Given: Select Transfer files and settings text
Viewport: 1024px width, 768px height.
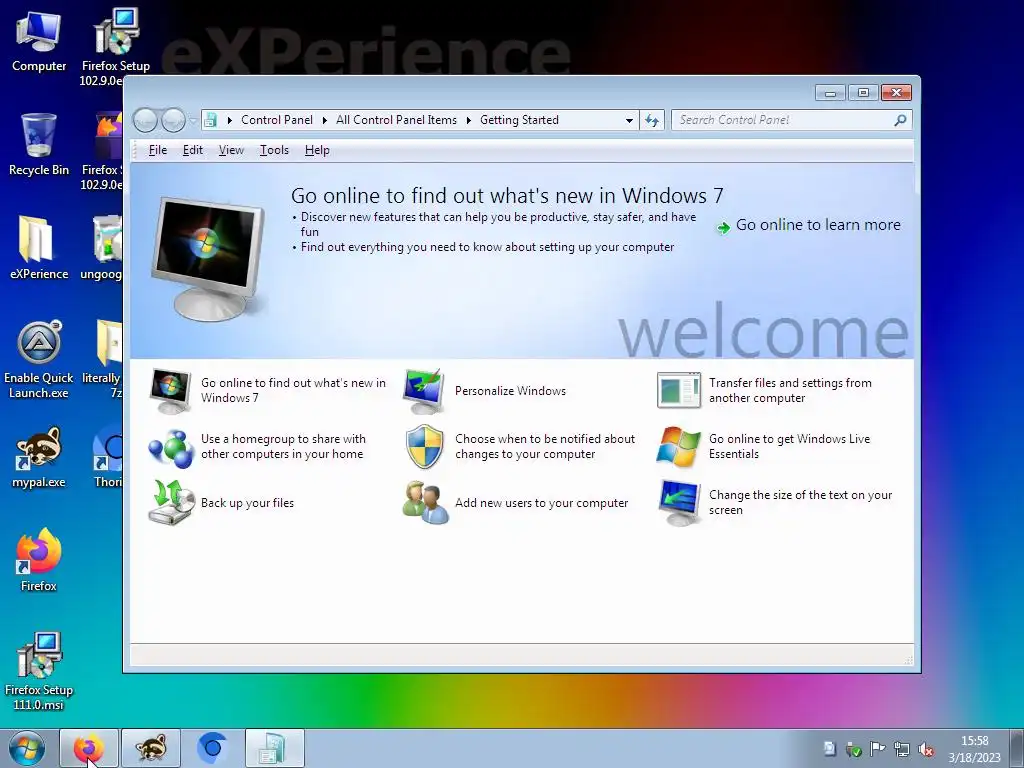Looking at the screenshot, I should (x=790, y=391).
